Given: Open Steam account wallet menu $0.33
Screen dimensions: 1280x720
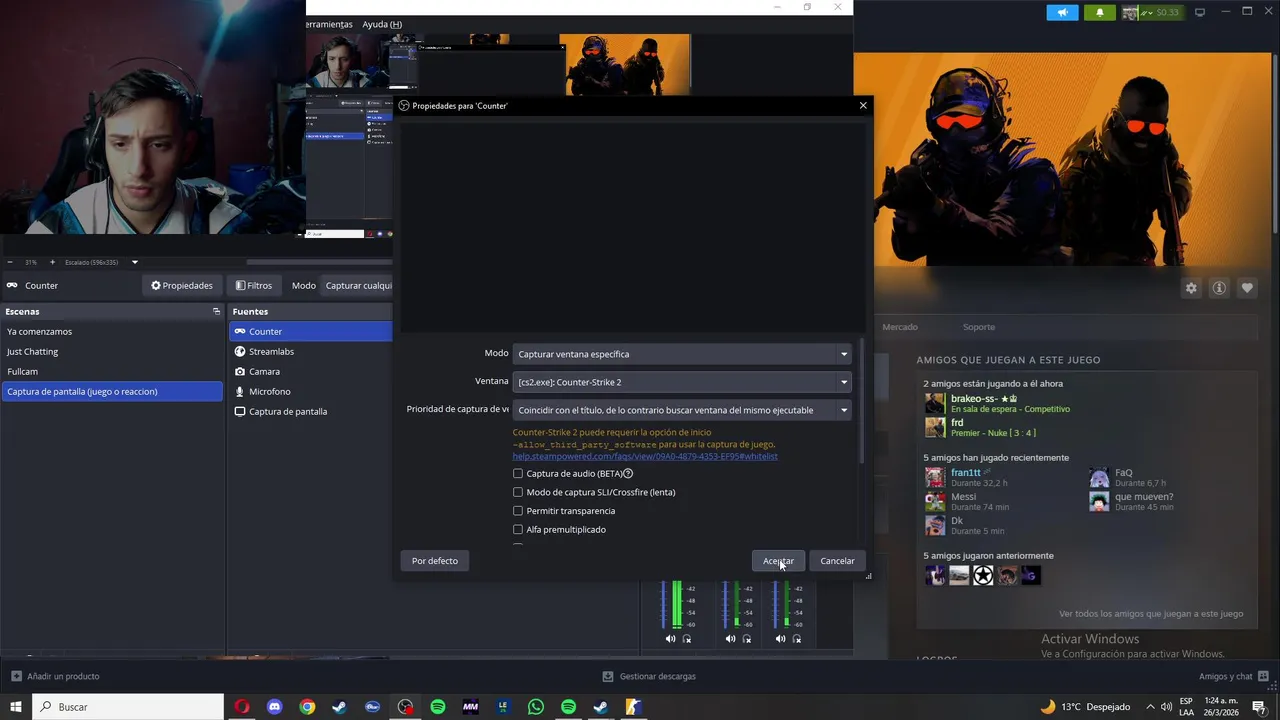Looking at the screenshot, I should coord(1151,12).
